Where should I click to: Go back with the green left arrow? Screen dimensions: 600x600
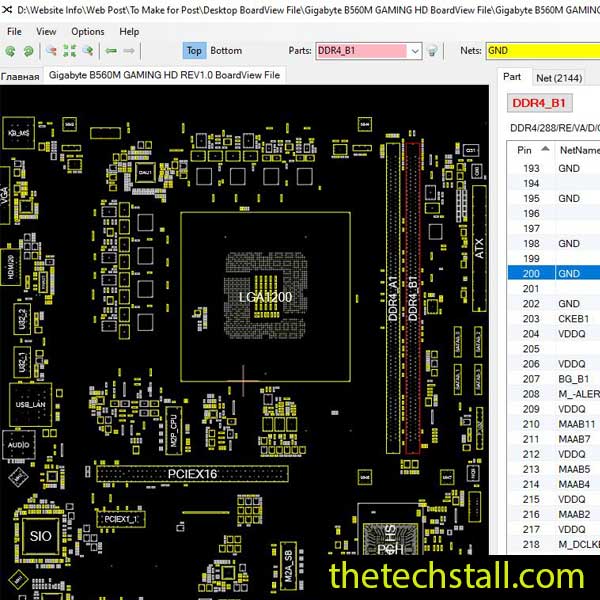111,51
